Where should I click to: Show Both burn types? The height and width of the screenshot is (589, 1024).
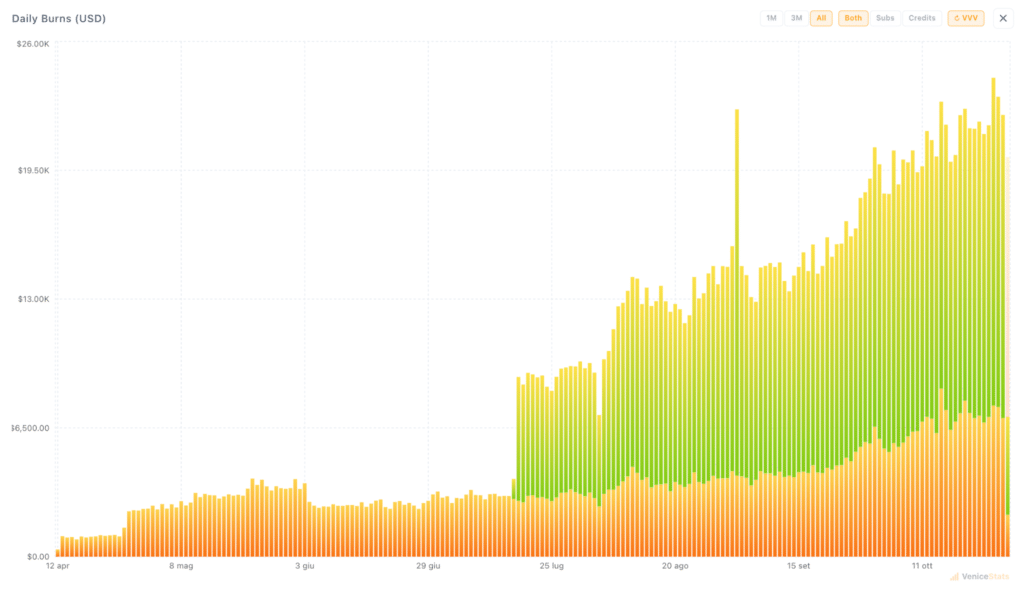[x=853, y=18]
